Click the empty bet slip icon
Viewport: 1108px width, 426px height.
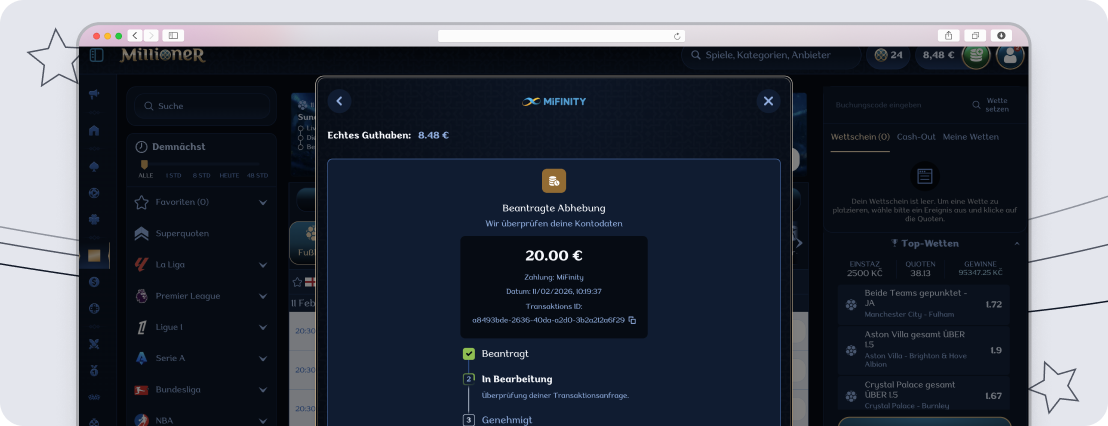click(924, 176)
